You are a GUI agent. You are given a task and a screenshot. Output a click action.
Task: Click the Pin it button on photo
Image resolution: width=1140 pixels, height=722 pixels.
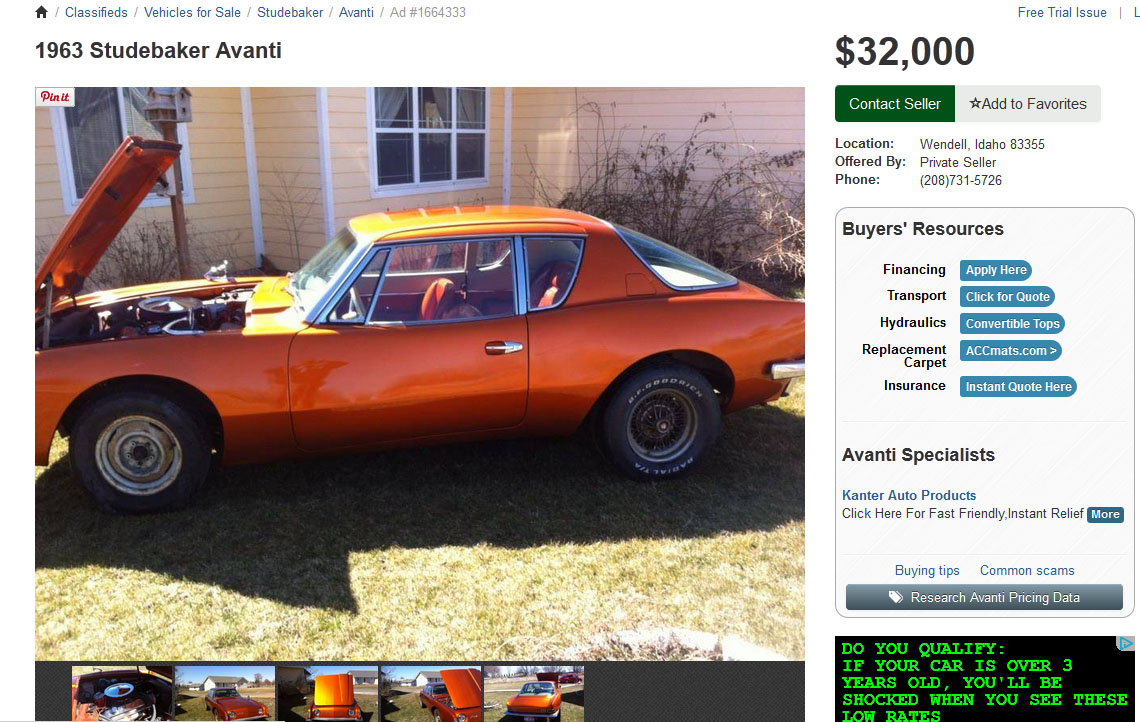tap(55, 97)
